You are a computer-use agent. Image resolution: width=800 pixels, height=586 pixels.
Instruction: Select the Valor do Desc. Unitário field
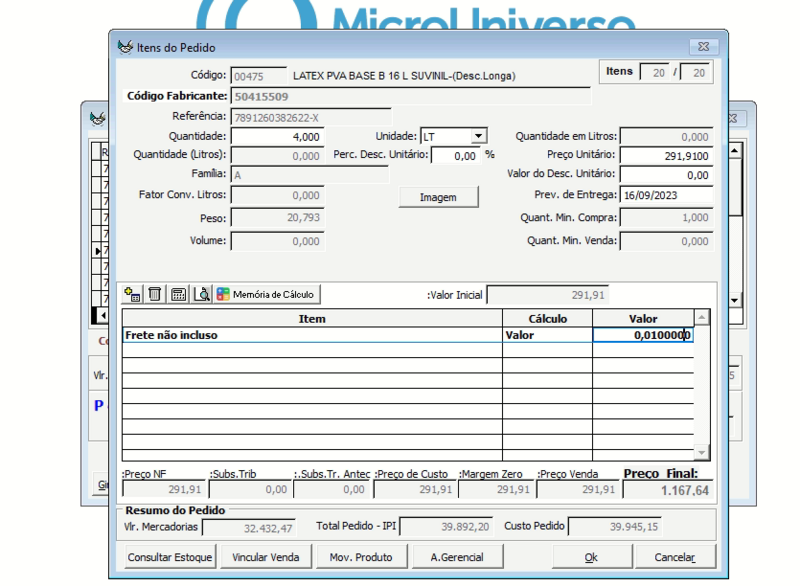pyautogui.click(x=666, y=175)
